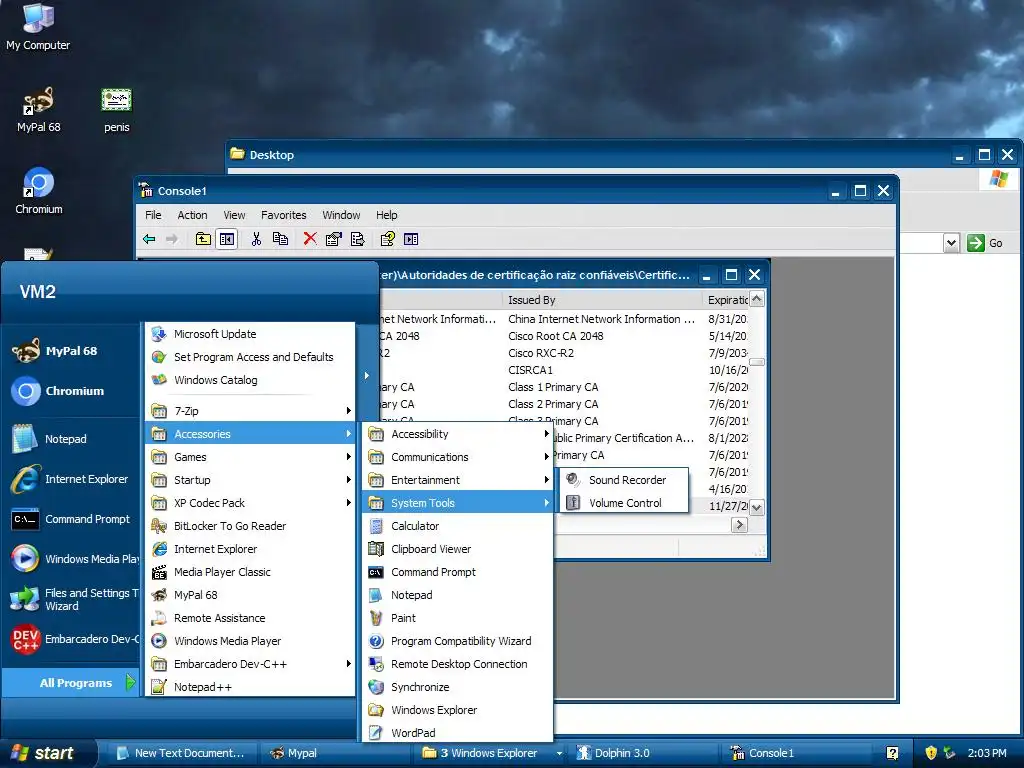Click Go button in Desktop window
Viewport: 1024px width, 768px height.
[985, 243]
